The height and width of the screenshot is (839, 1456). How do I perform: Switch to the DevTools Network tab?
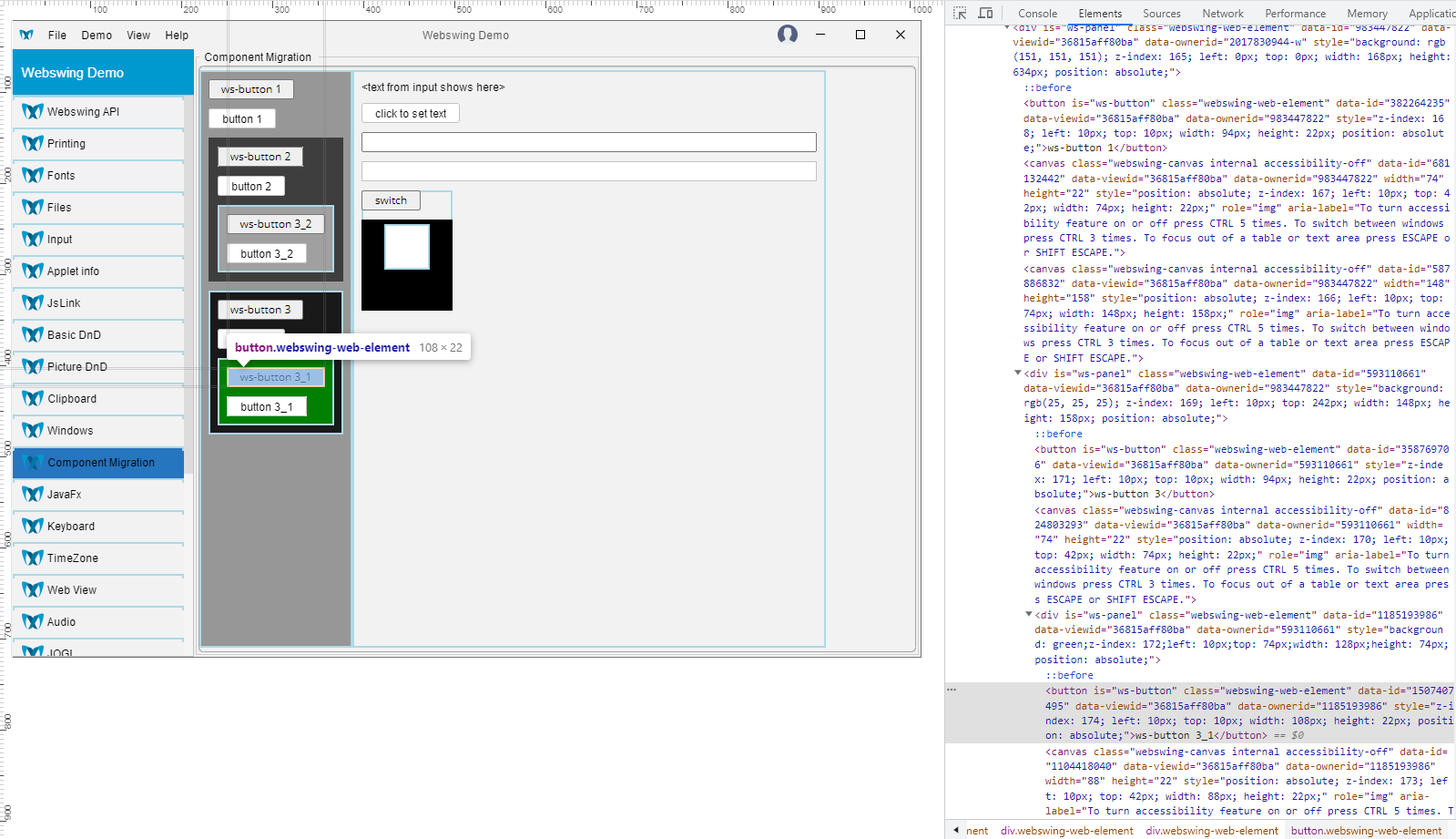tap(1222, 14)
